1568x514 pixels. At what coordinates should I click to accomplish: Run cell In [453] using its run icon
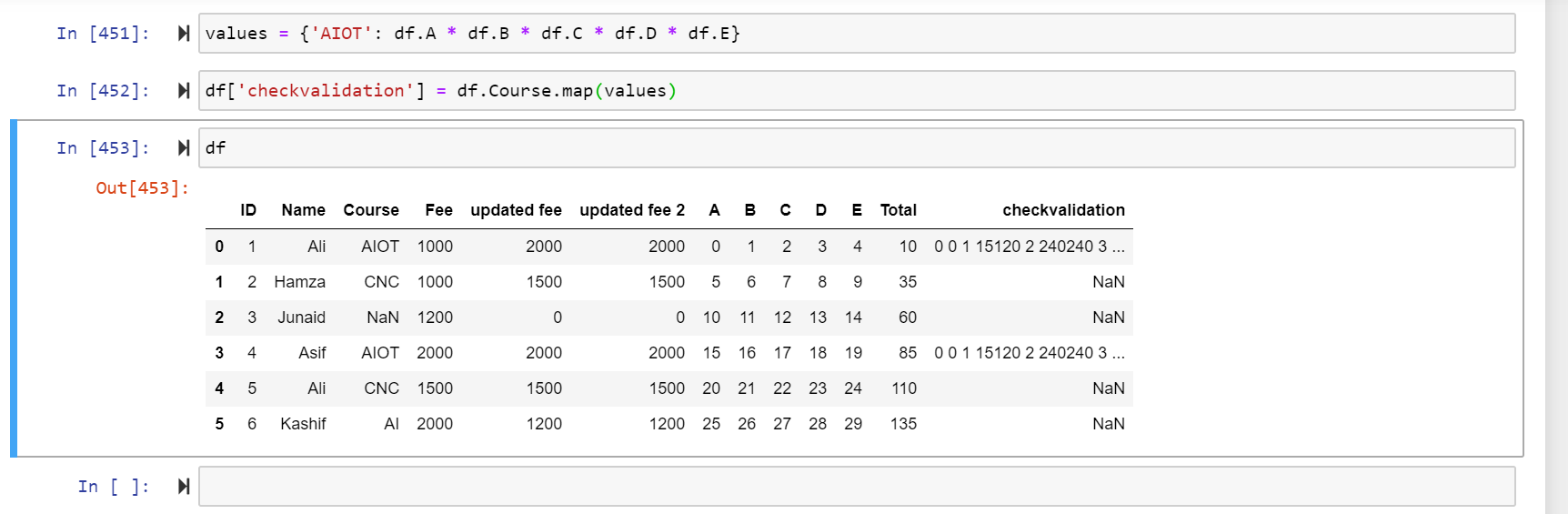[184, 148]
